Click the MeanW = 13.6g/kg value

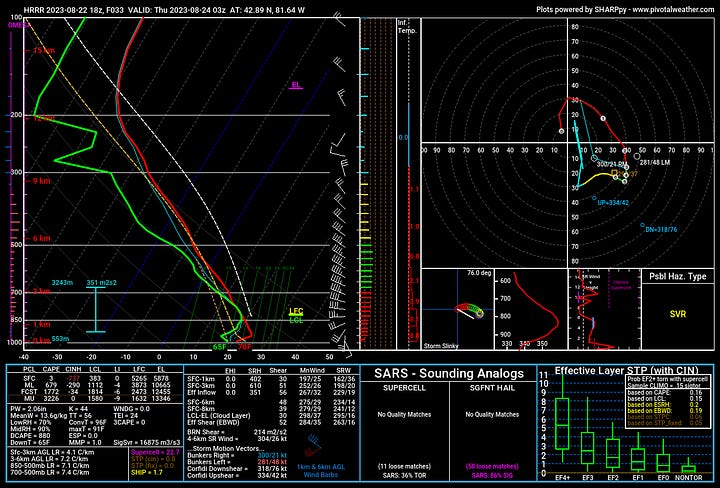(x=37, y=415)
